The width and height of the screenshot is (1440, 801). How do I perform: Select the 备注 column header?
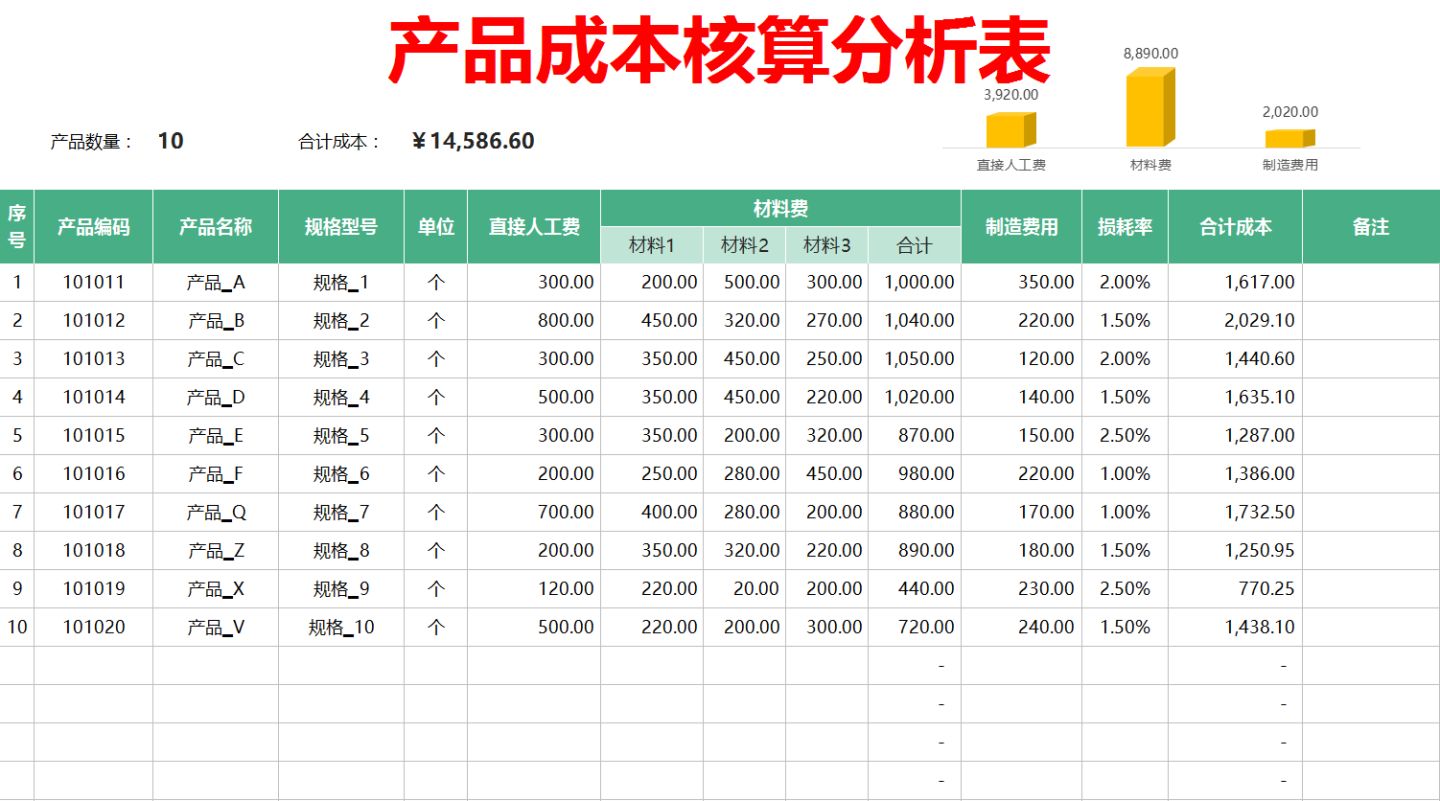1370,227
